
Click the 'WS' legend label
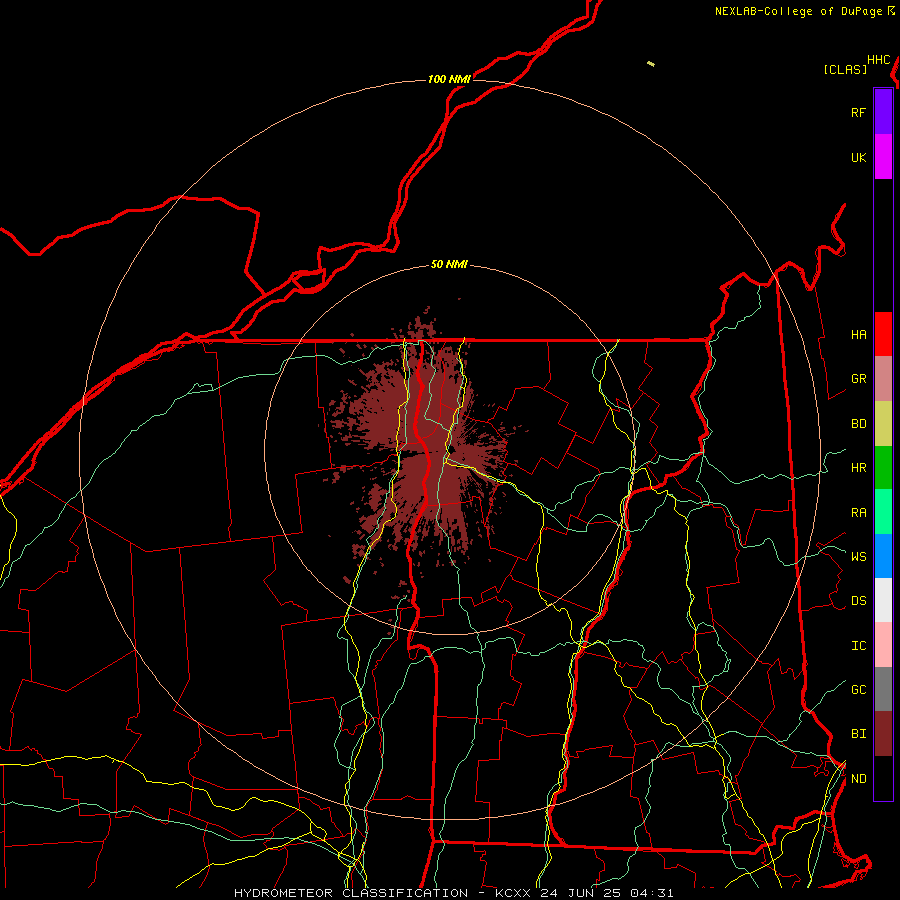858,556
